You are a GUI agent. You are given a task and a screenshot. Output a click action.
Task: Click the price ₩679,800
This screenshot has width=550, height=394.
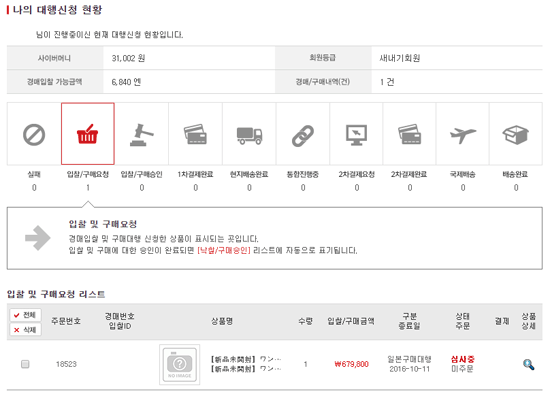click(x=351, y=364)
